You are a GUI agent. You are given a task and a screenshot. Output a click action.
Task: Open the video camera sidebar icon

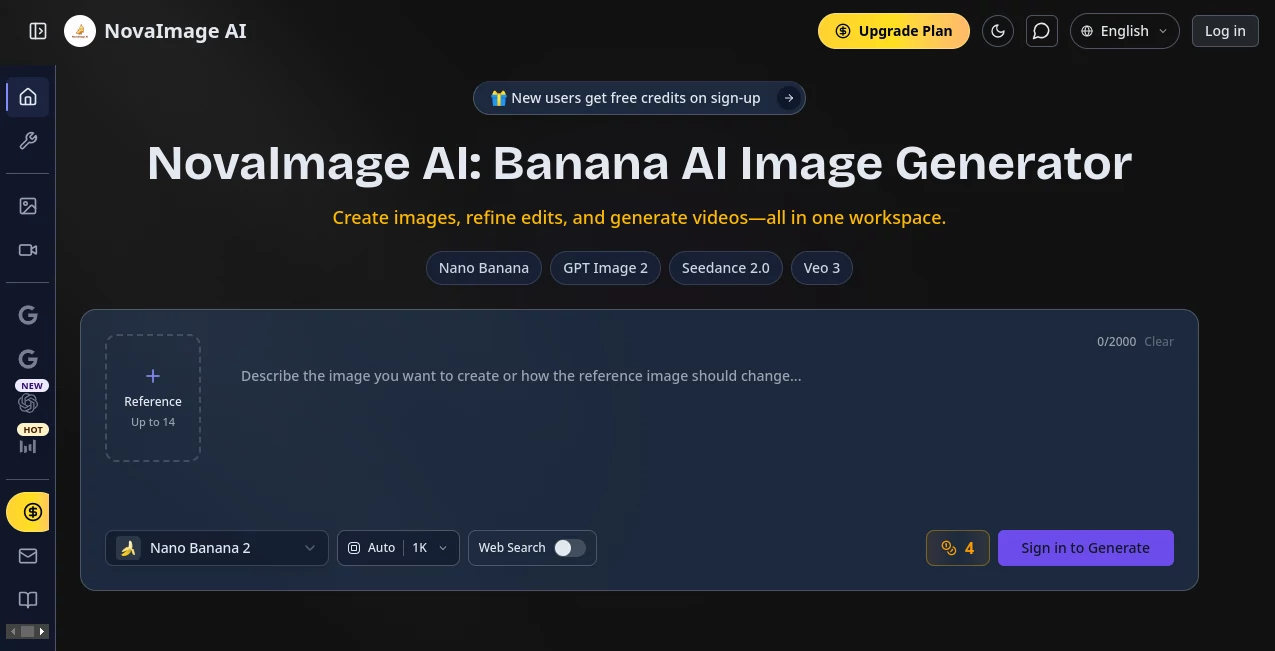tap(28, 250)
